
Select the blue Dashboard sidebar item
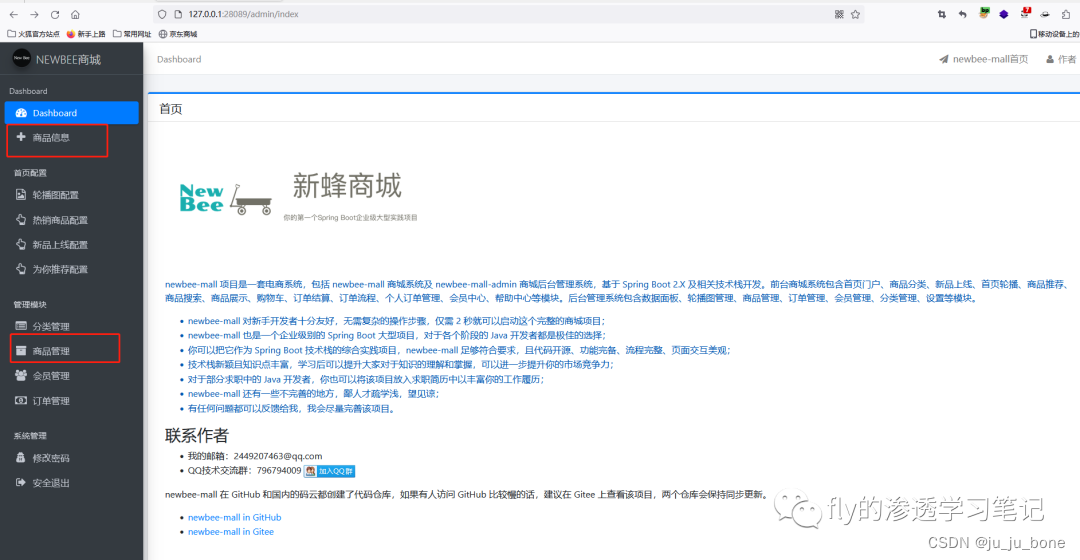pos(72,113)
